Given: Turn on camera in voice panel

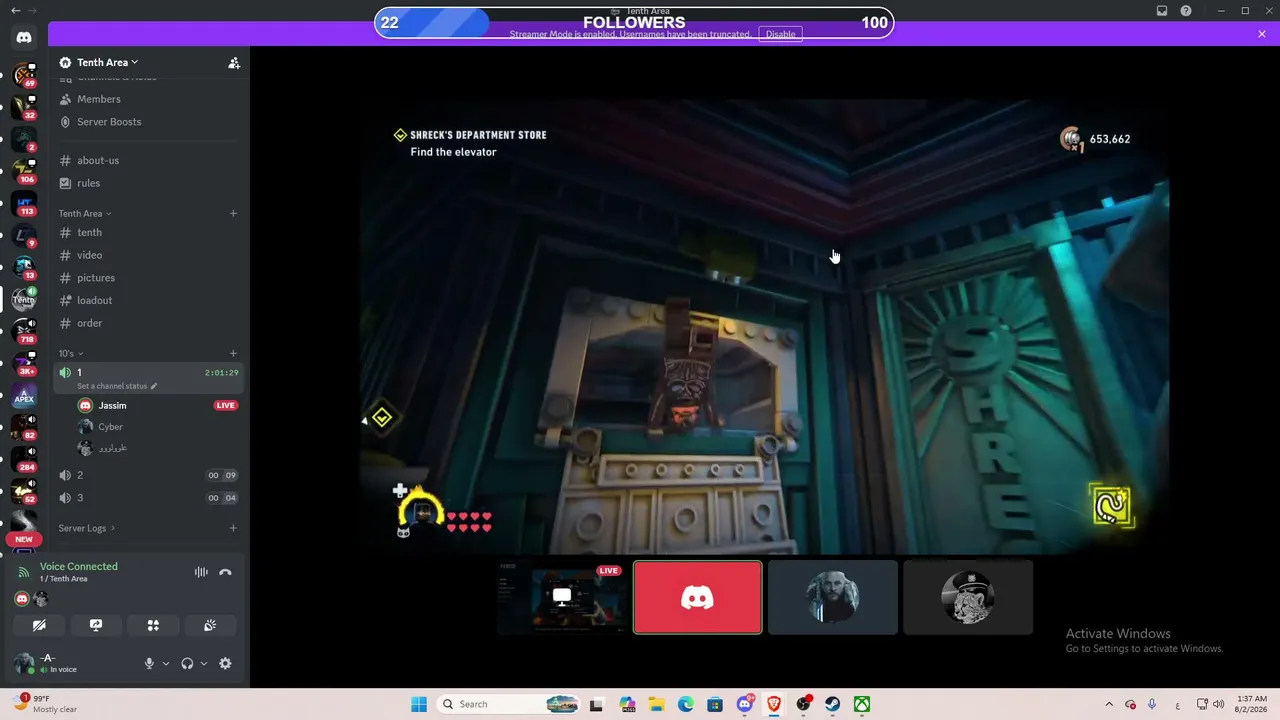Looking at the screenshot, I should click(39, 625).
